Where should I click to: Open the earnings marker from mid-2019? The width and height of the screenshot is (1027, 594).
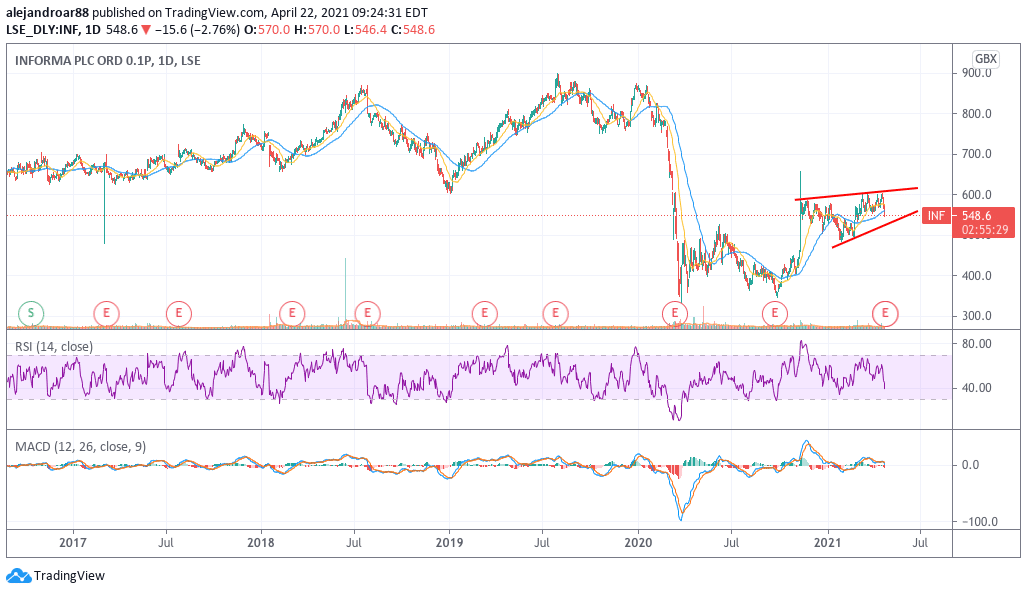point(555,314)
